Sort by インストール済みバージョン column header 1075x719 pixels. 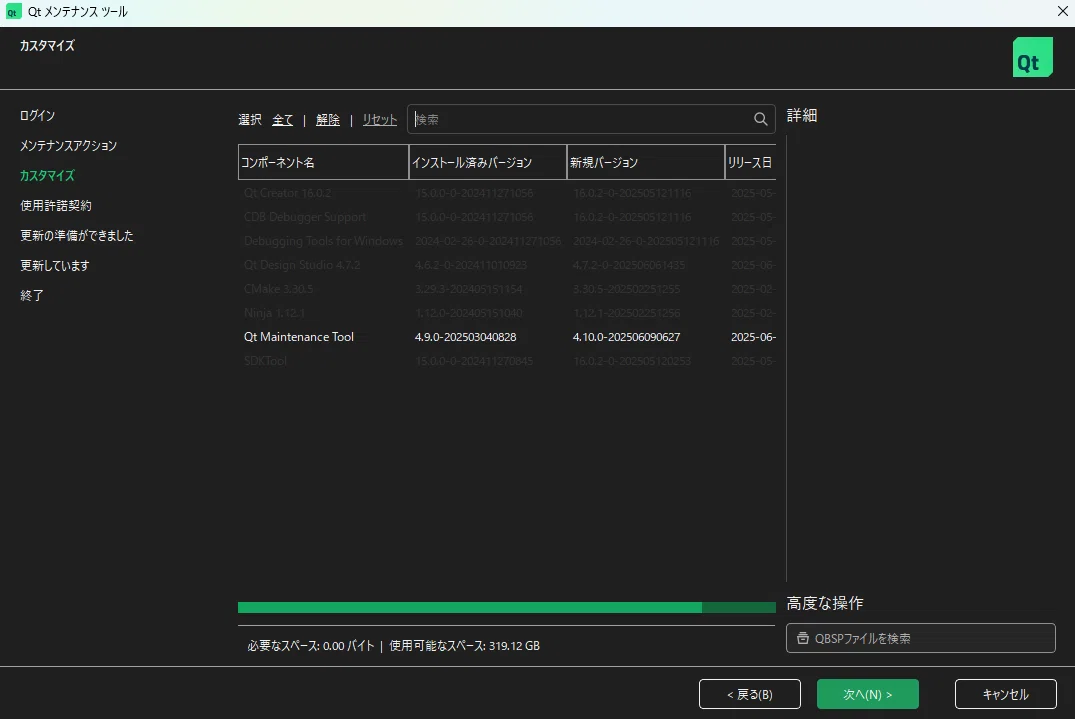pyautogui.click(x=488, y=162)
